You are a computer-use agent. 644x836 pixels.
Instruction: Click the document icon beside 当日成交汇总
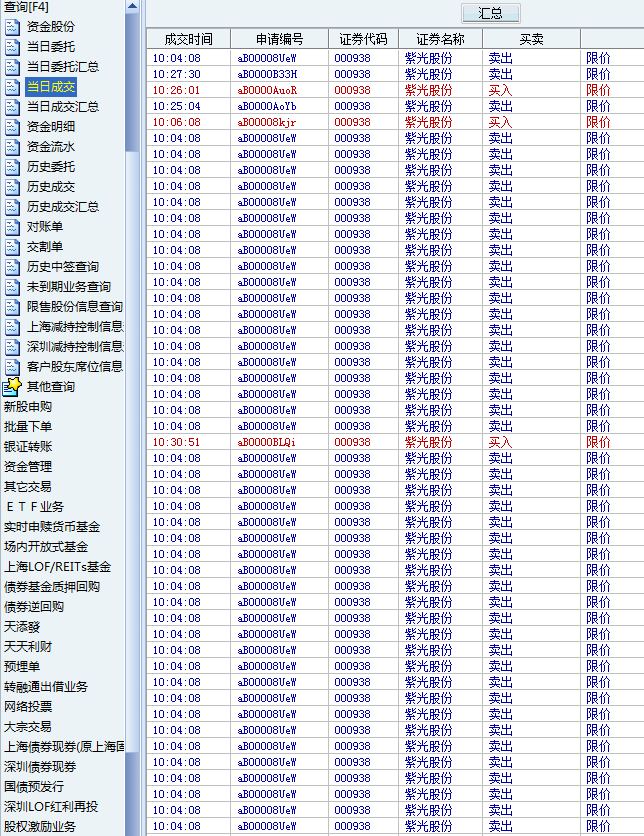12,107
